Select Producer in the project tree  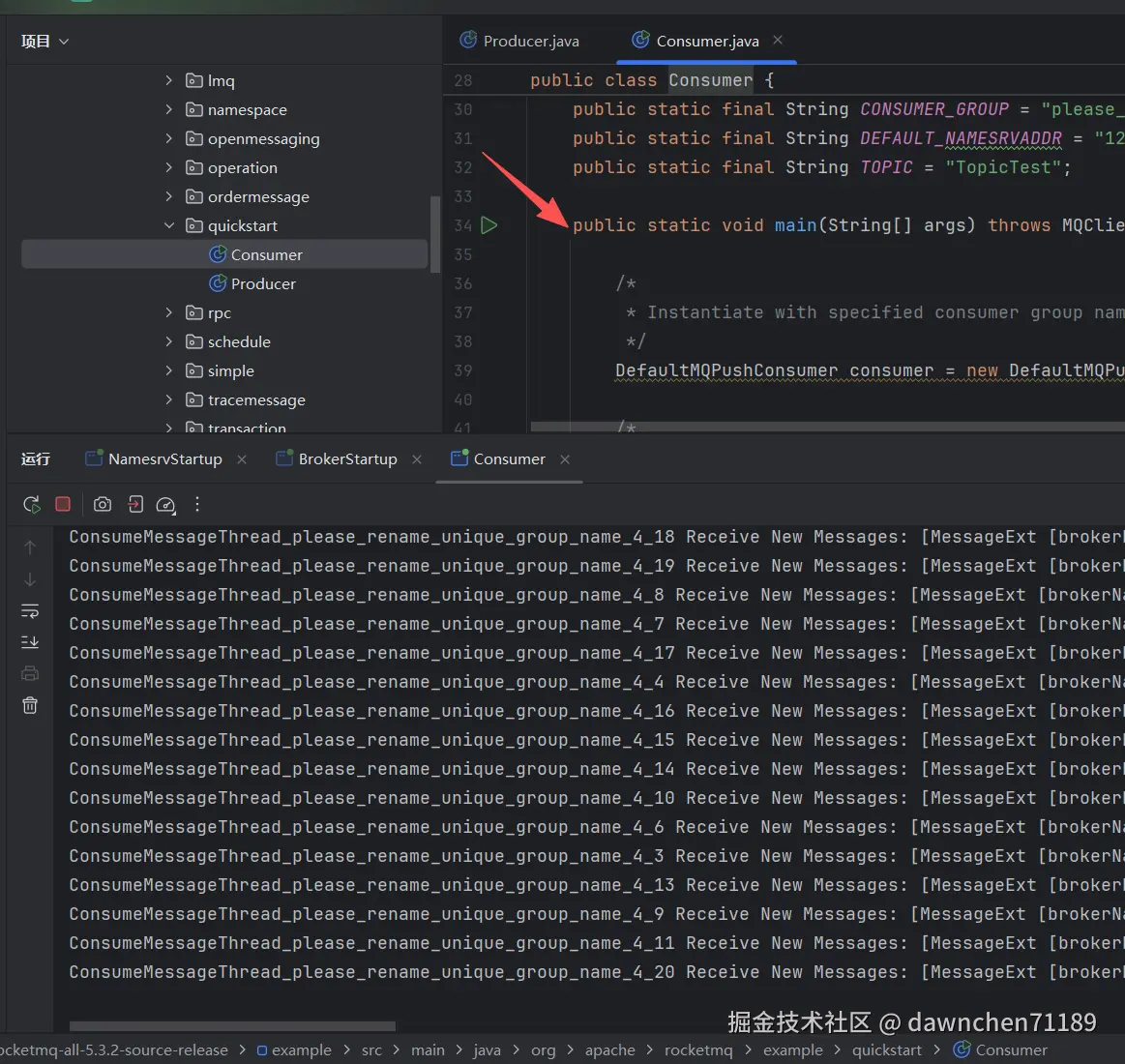tap(224, 283)
